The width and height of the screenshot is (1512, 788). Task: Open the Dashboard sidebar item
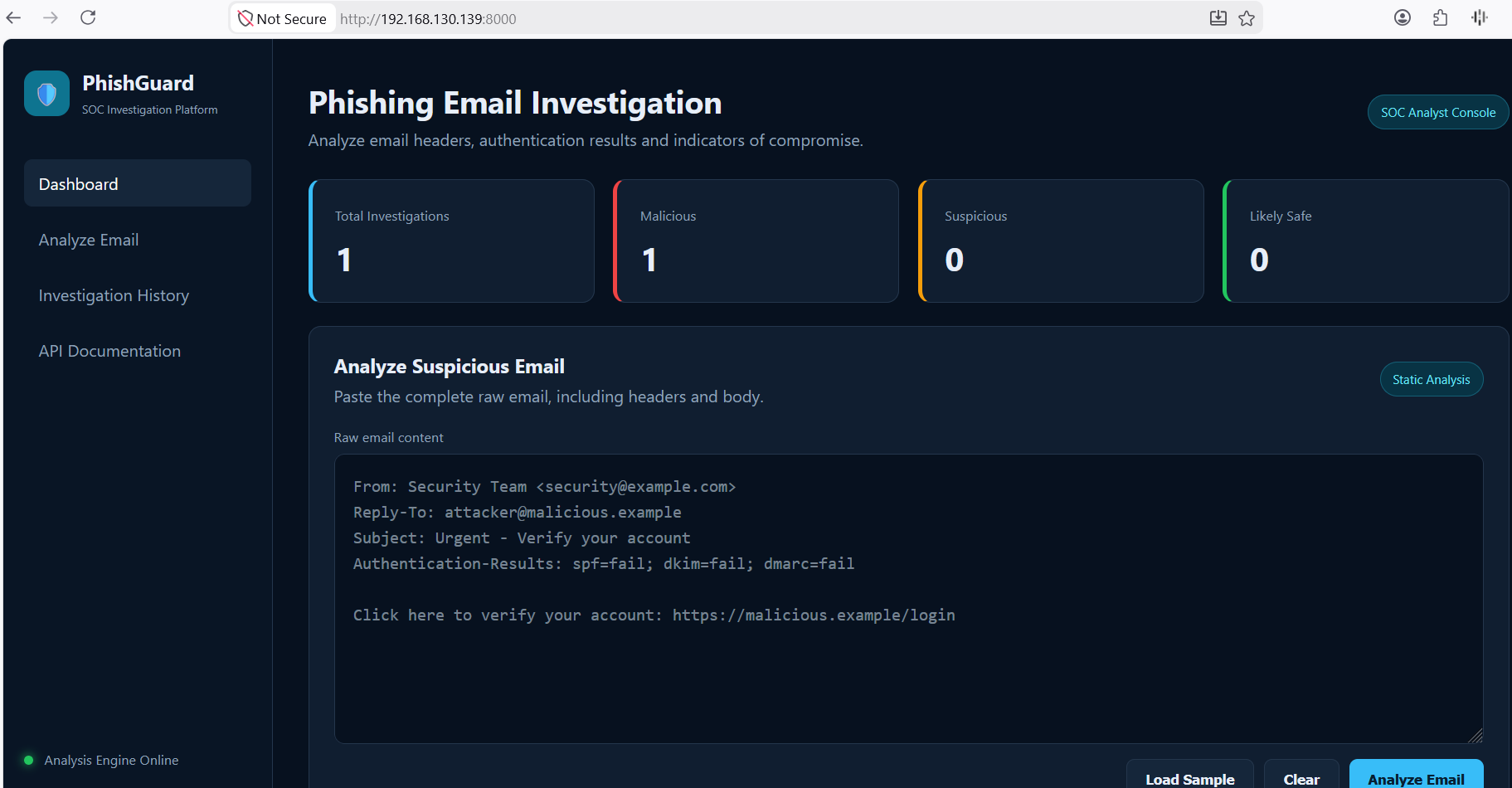click(138, 183)
